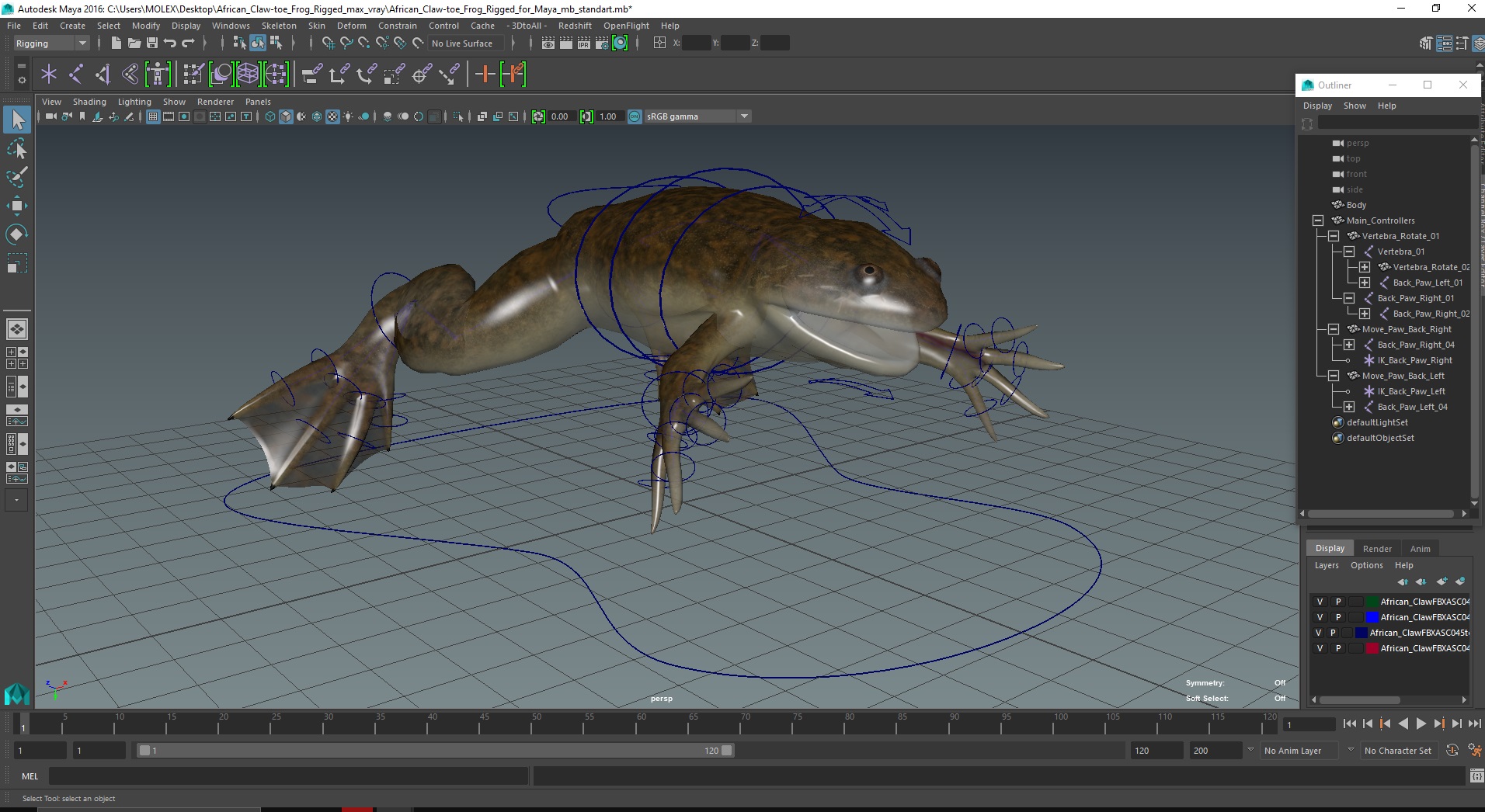Enable snap to grids magnet icon

pyautogui.click(x=329, y=43)
